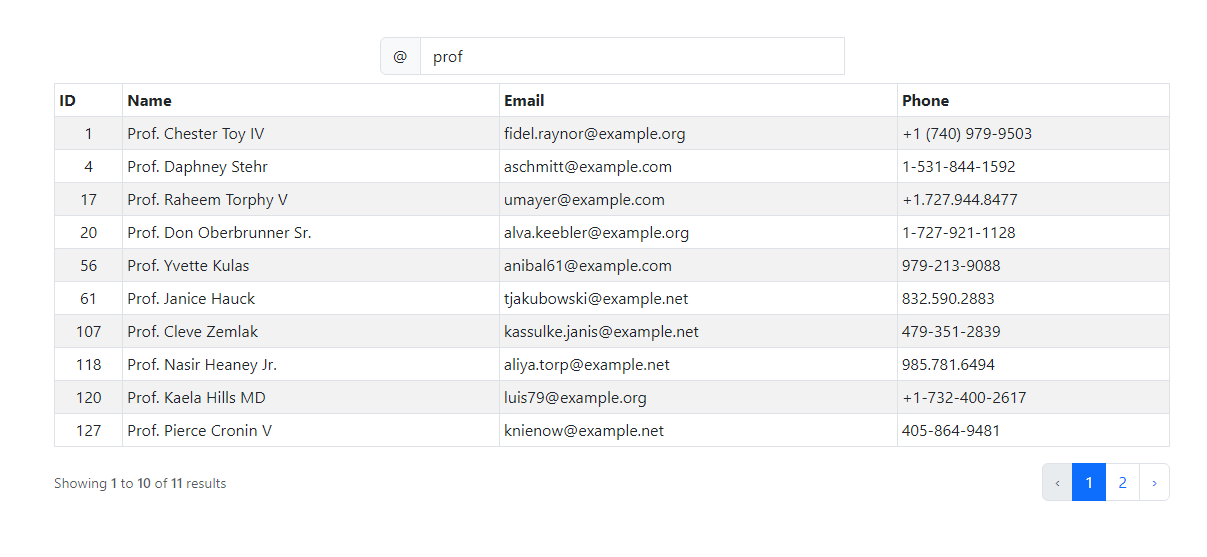Click phone +1-732-400-2617
Viewport: 1207px width, 557px height.
click(x=964, y=397)
